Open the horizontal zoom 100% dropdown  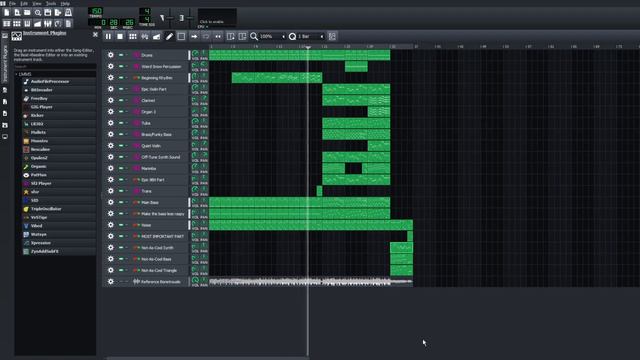coord(272,36)
